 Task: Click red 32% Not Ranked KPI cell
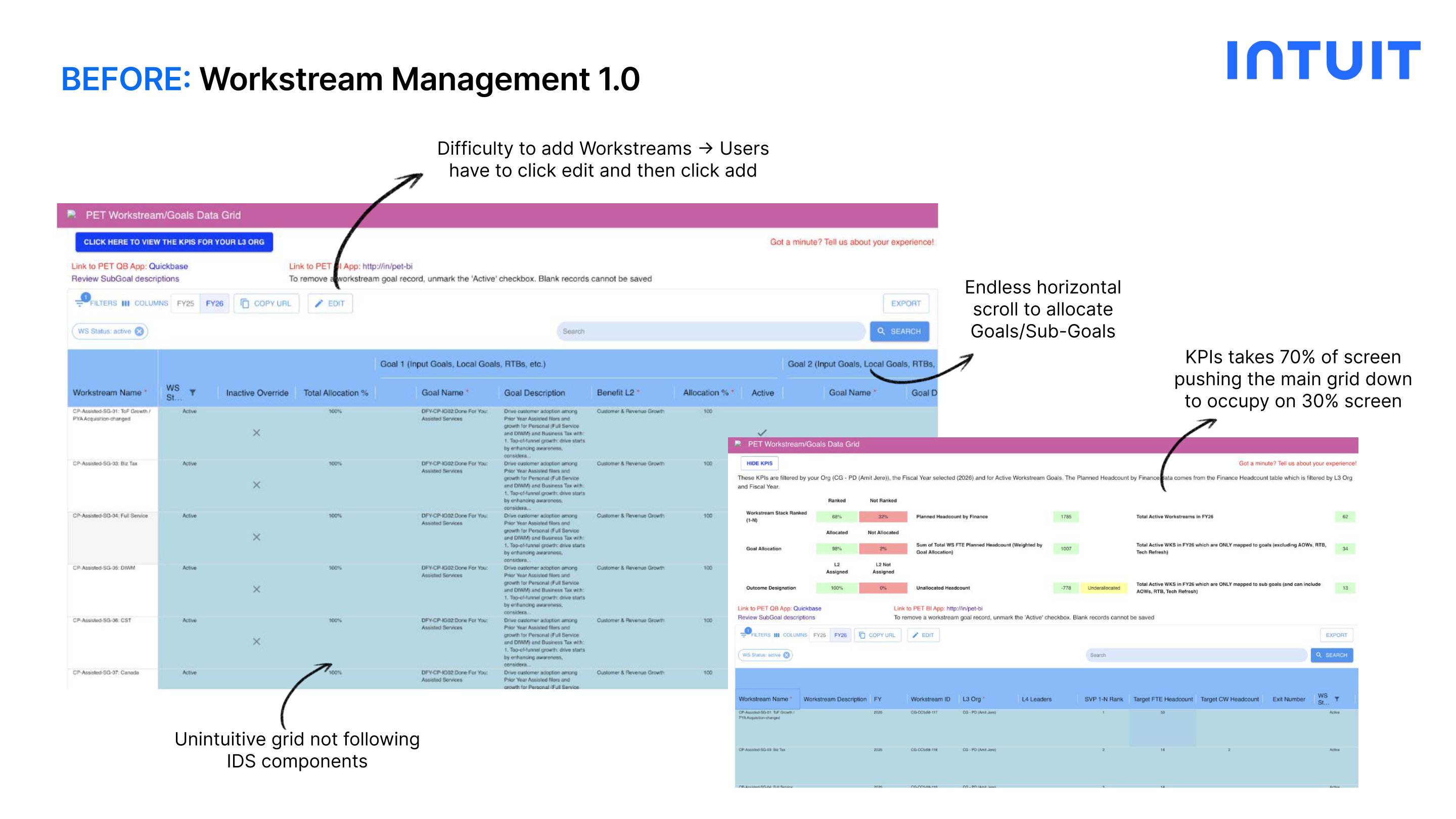(x=883, y=517)
